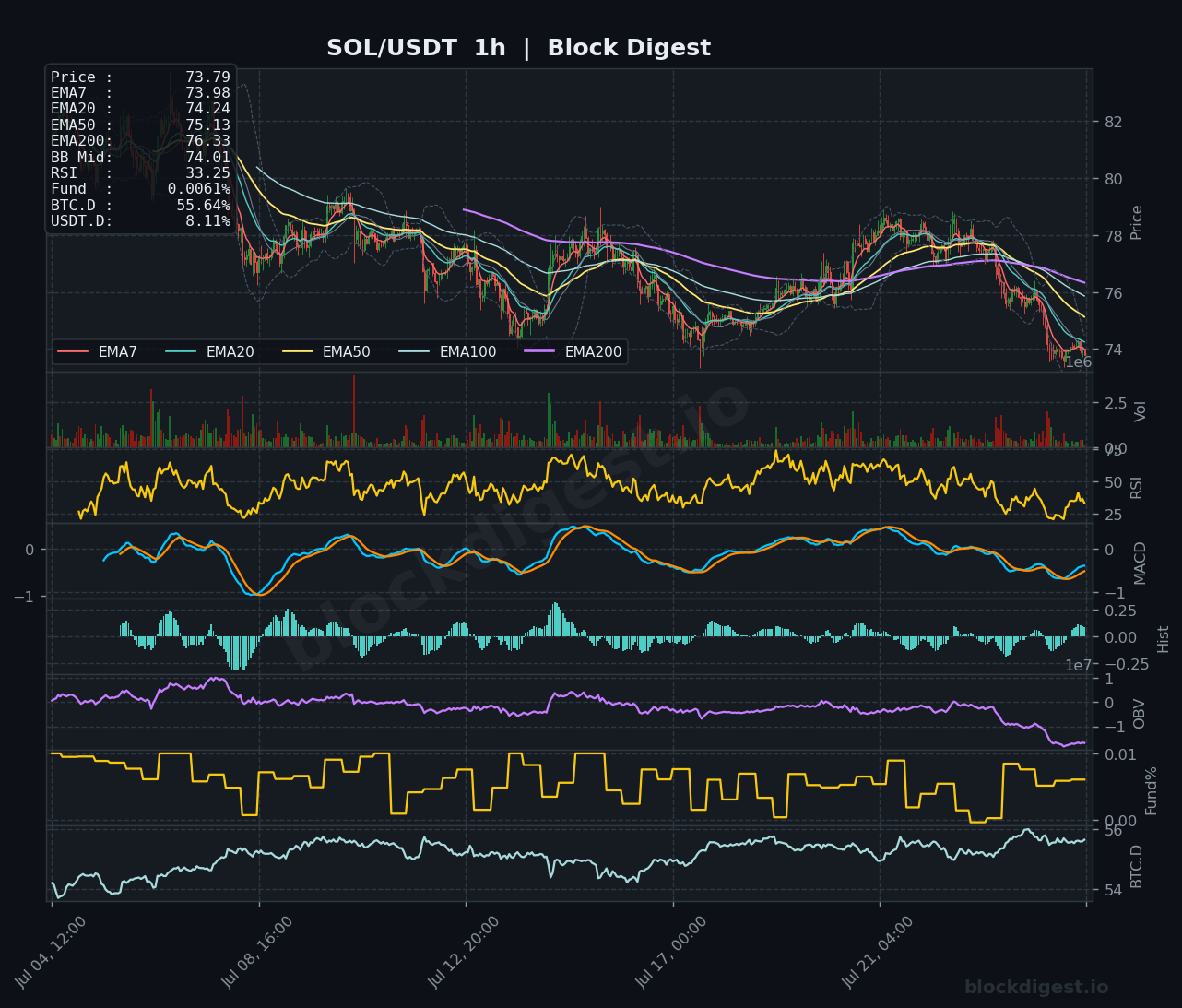Click the Jul 17, 00:00 time label

[672, 953]
